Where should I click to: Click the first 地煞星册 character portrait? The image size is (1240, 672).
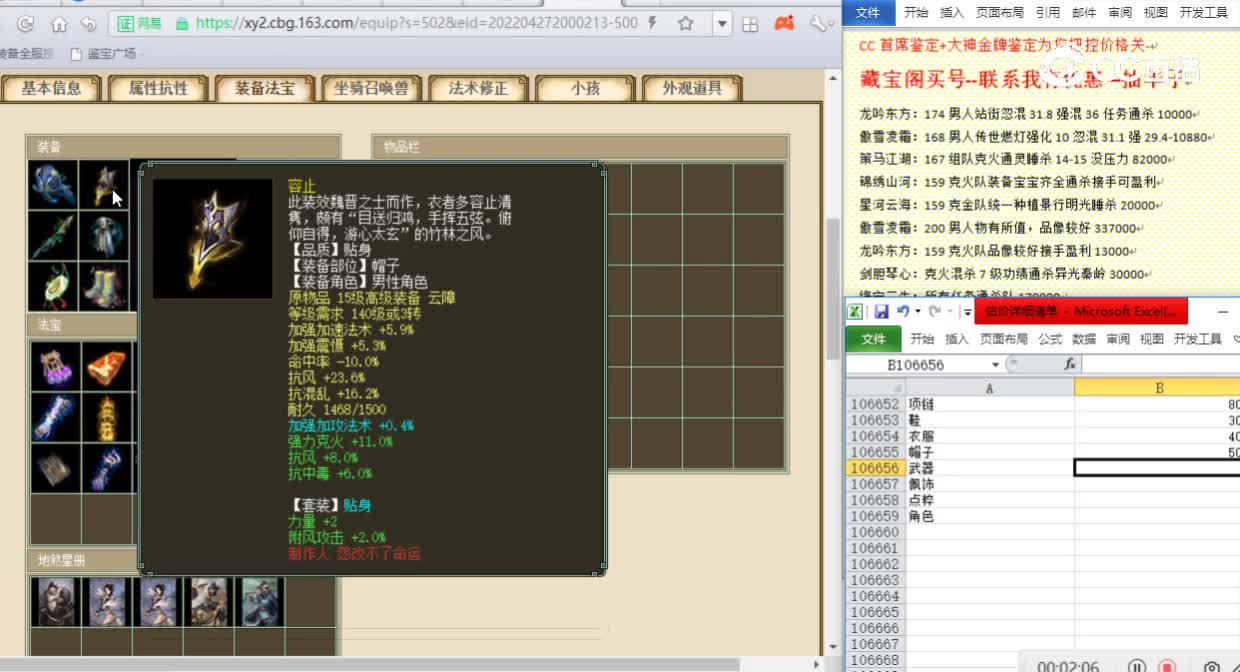click(56, 602)
